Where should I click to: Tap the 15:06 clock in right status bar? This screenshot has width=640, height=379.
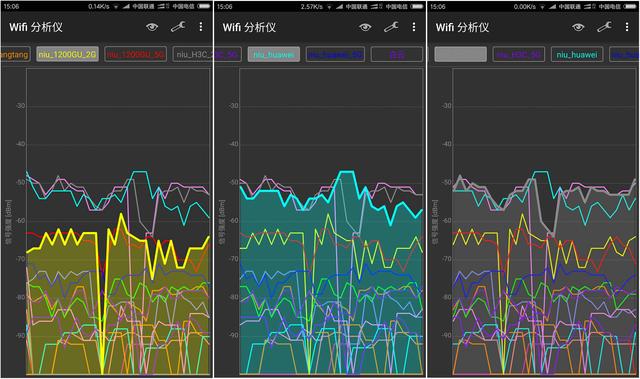click(438, 7)
